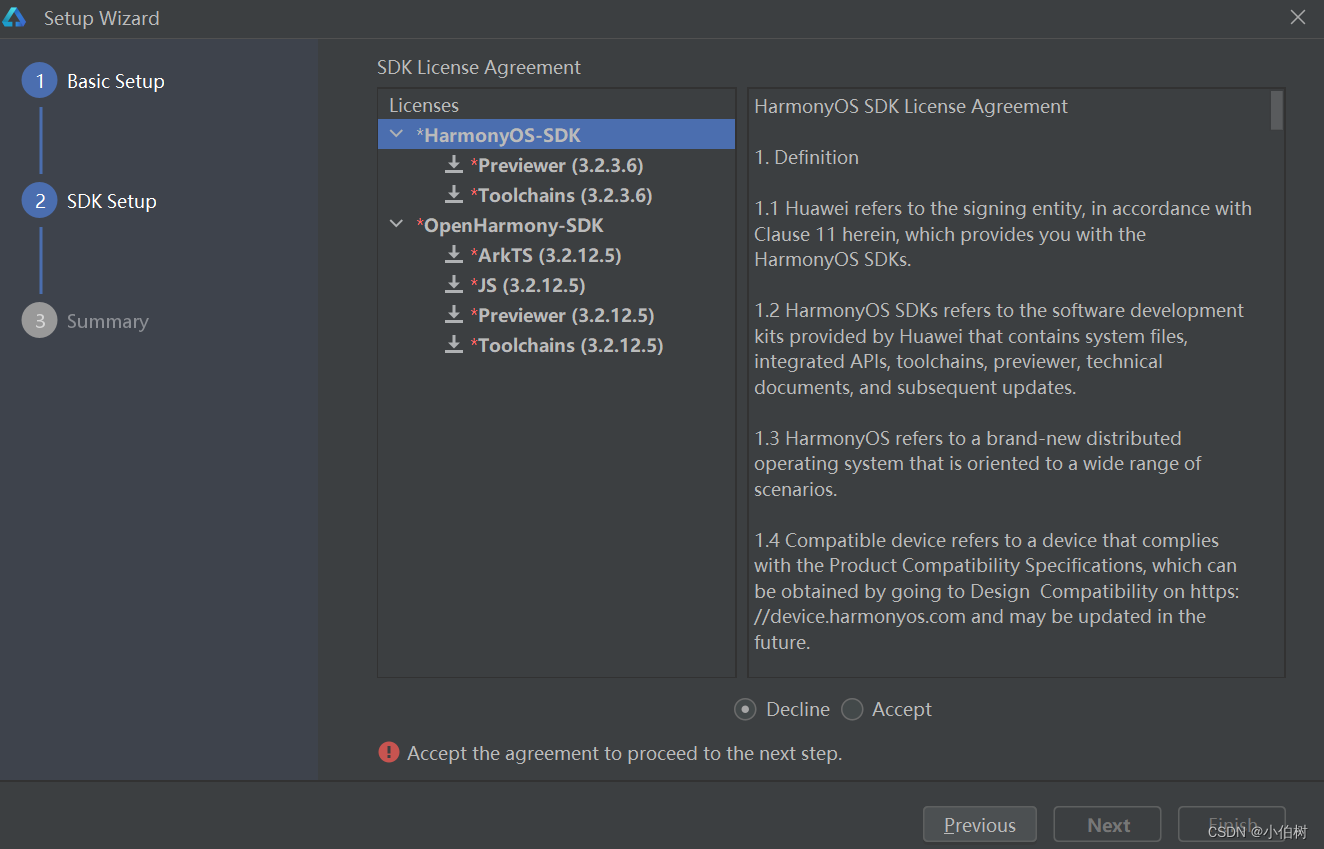Click the DevEco logo in the title bar
Image resolution: width=1324 pixels, height=849 pixels.
pos(14,18)
